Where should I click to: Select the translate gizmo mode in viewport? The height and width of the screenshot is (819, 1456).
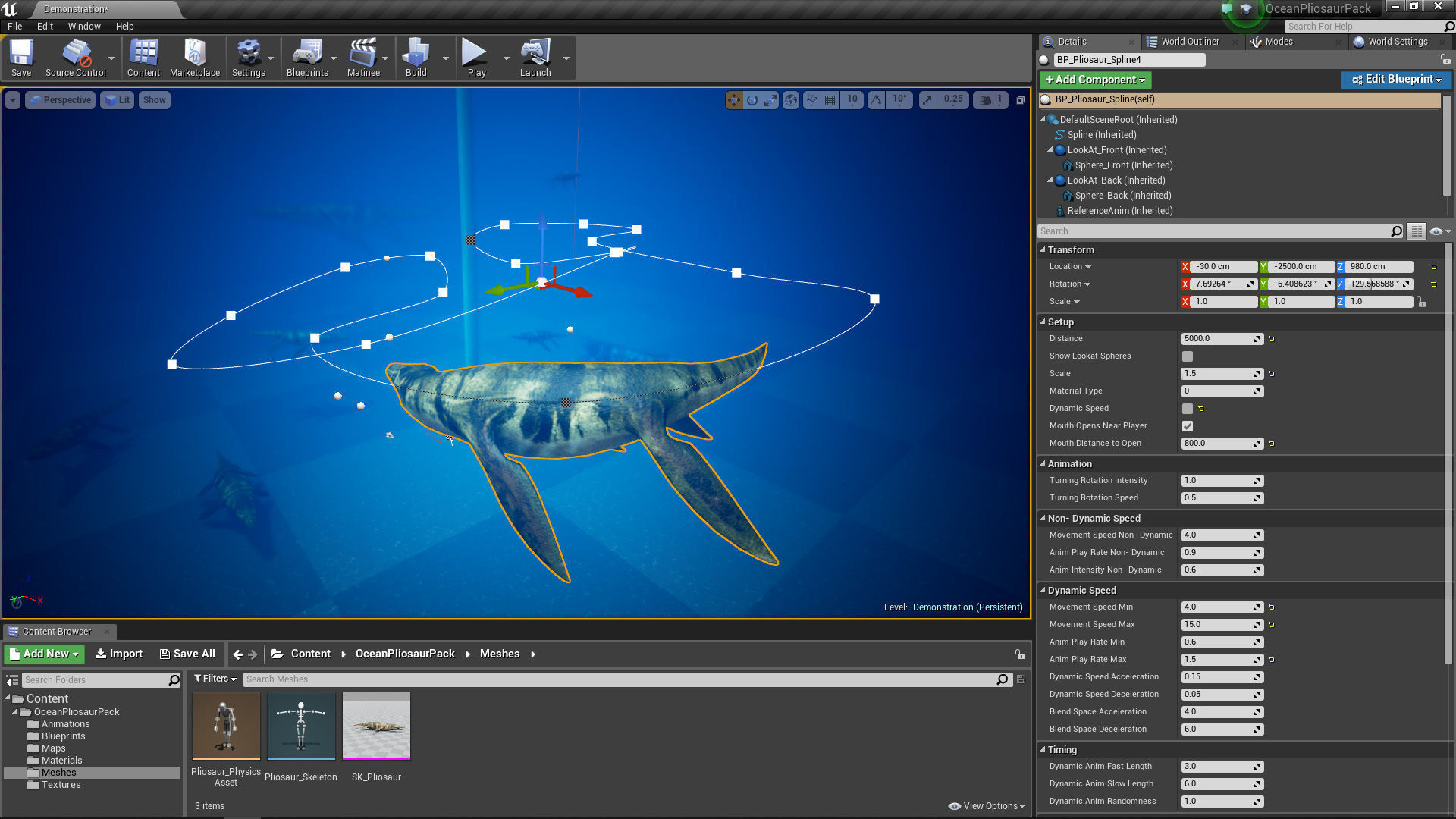coord(733,100)
